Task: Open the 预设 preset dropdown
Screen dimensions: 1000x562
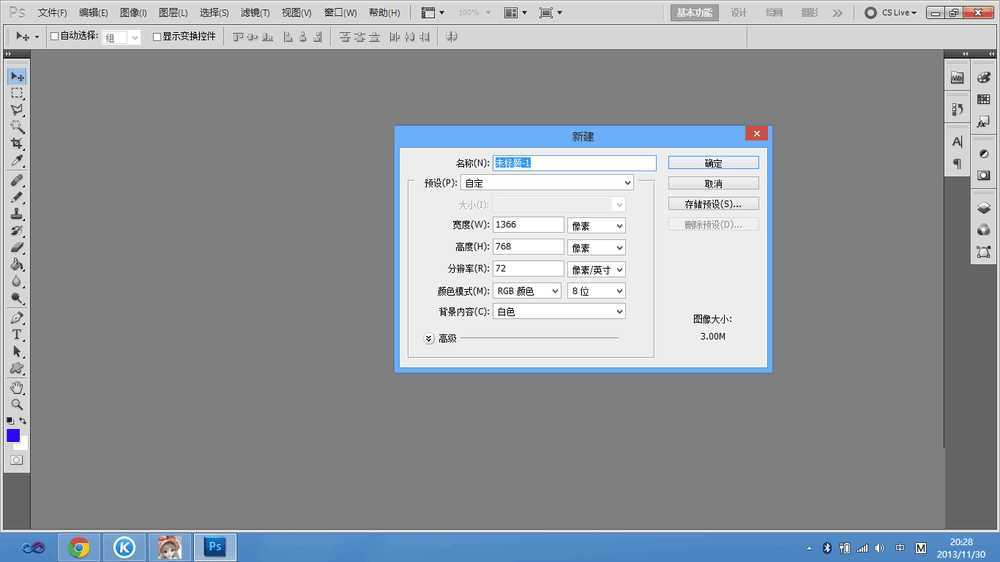Action: [547, 183]
